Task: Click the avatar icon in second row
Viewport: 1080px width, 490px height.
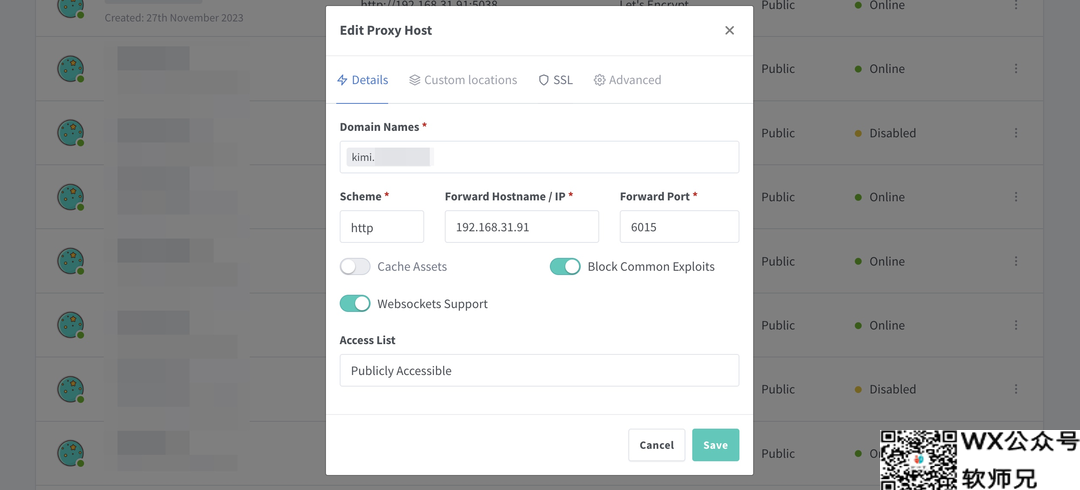Action: (x=70, y=69)
